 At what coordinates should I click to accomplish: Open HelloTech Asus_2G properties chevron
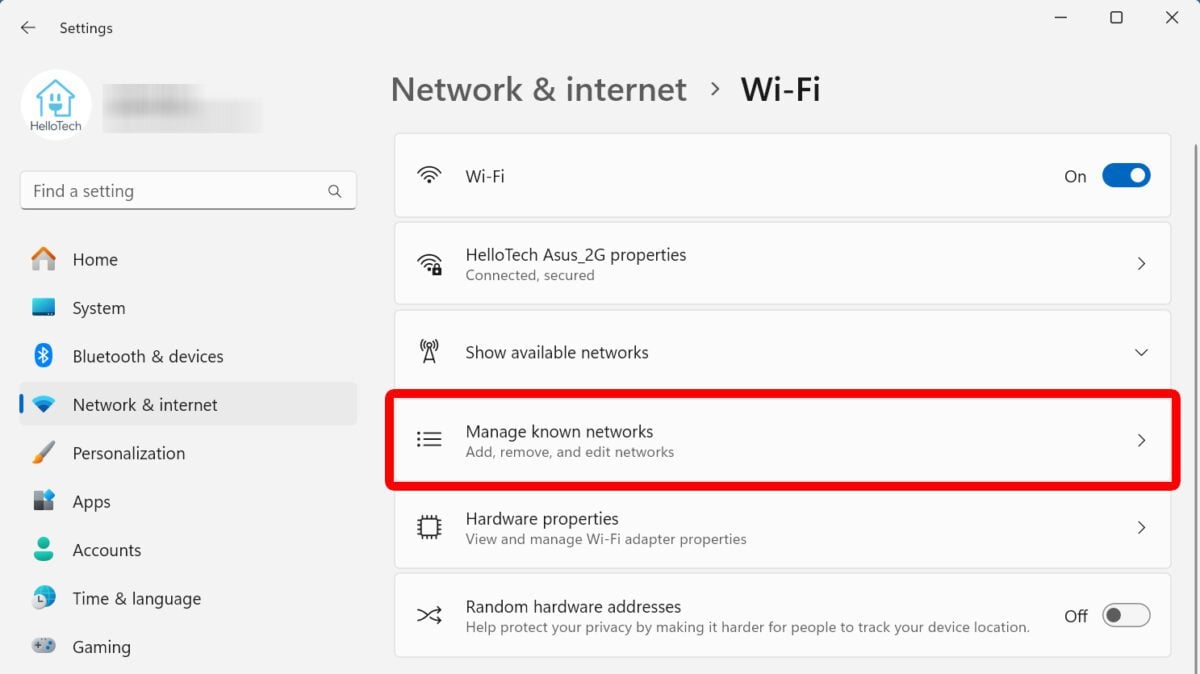(1141, 264)
